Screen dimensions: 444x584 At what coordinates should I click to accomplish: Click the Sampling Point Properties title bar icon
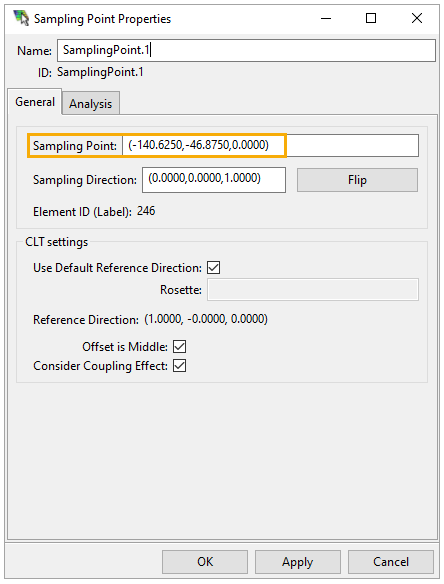tap(21, 18)
